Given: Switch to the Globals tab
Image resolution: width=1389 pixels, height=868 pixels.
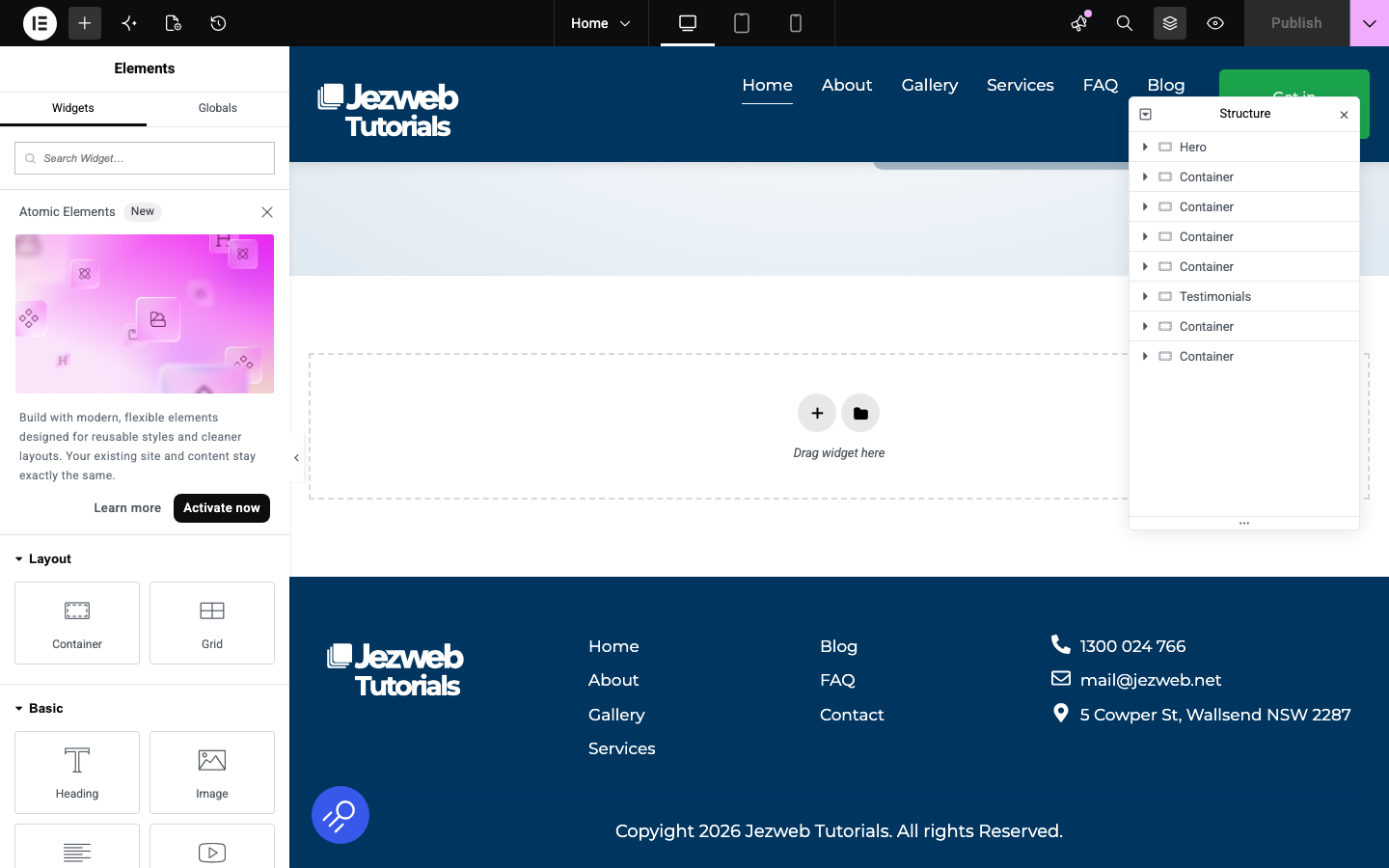Looking at the screenshot, I should [x=218, y=108].
